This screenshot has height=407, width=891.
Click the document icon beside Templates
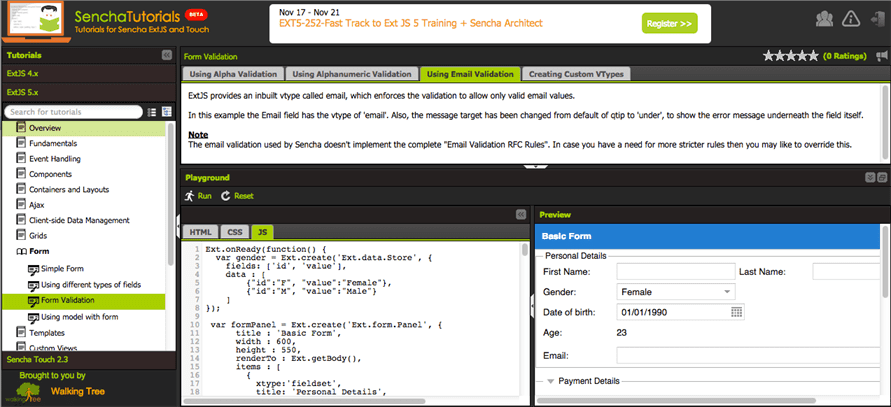pos(21,333)
